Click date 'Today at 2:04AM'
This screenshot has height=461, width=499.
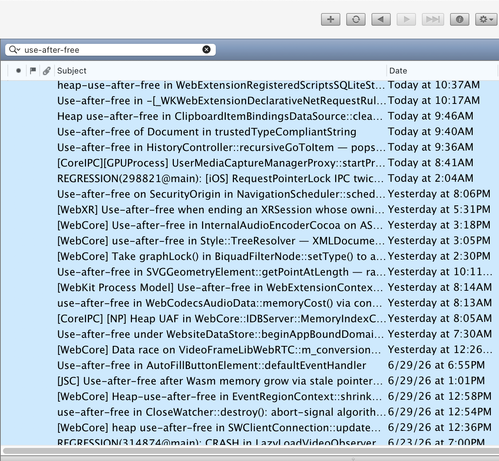(430, 178)
